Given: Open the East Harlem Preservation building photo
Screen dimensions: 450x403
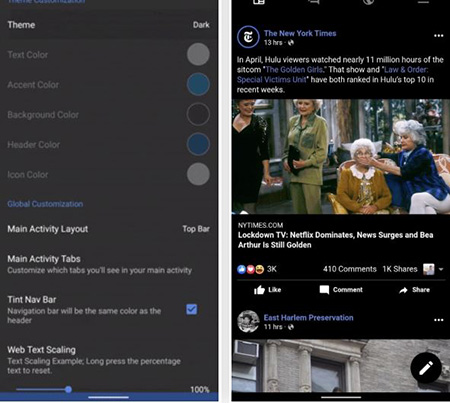Looking at the screenshot, I should [x=341, y=366].
